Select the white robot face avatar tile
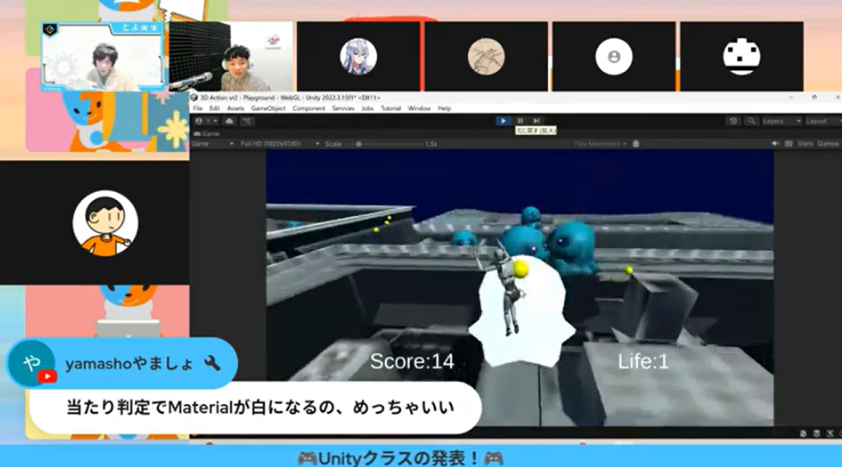842x467 pixels. click(x=742, y=56)
